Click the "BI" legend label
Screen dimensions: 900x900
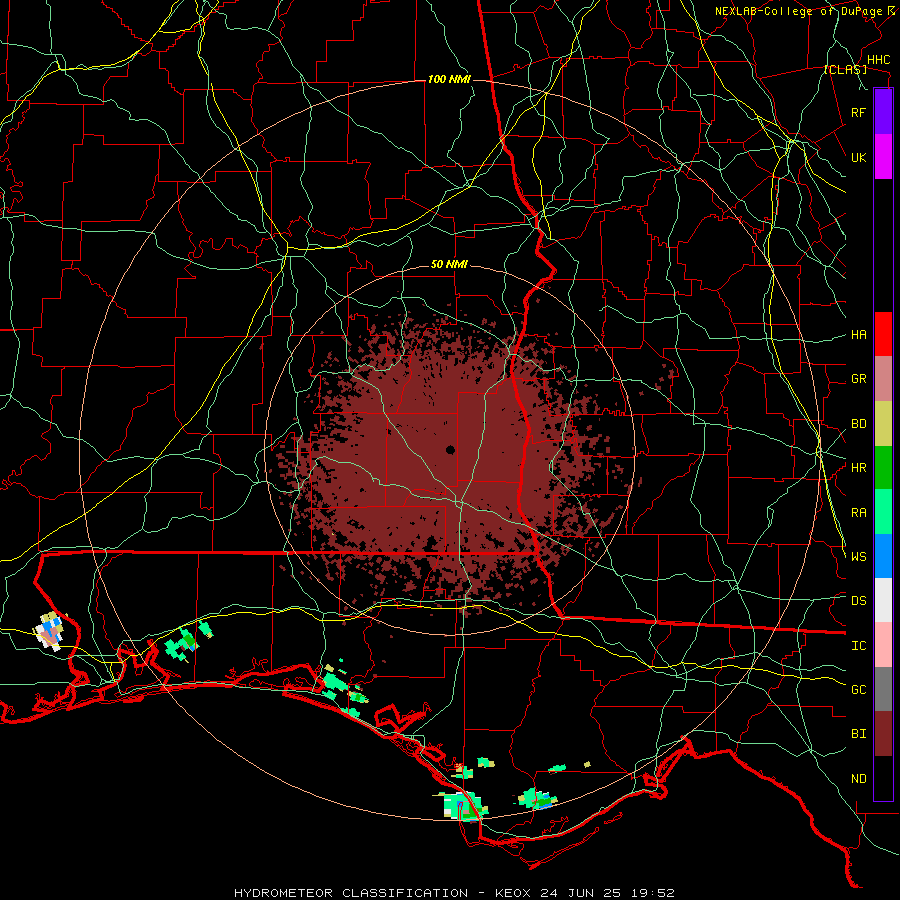859,734
